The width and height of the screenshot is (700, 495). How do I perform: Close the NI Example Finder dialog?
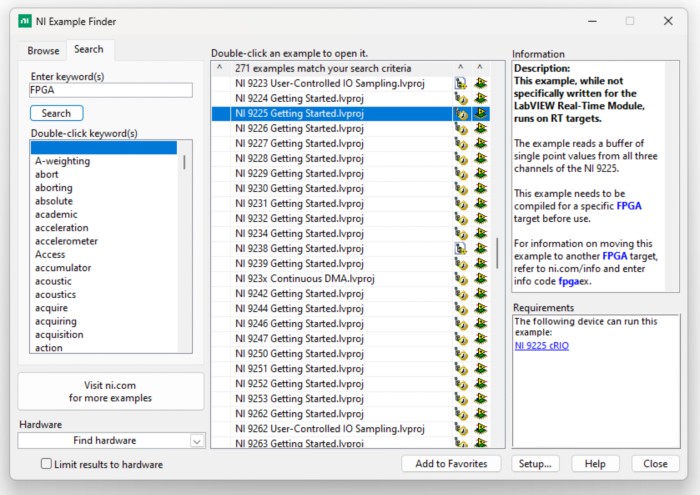point(655,464)
